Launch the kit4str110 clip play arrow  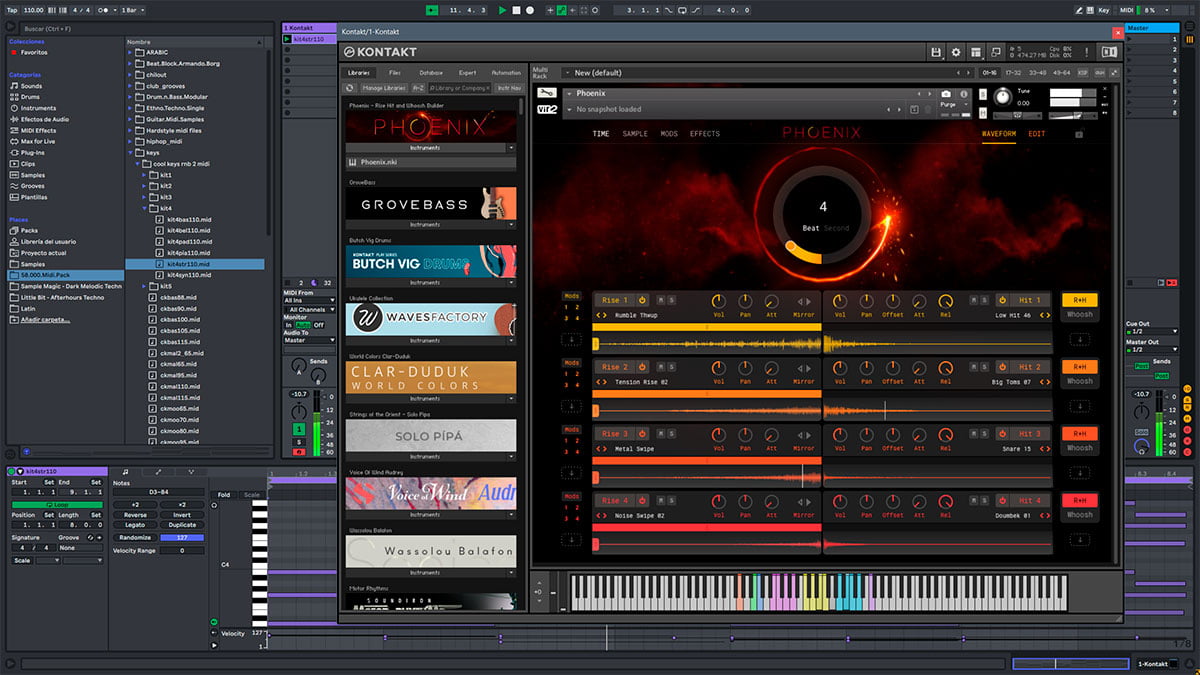coord(287,39)
